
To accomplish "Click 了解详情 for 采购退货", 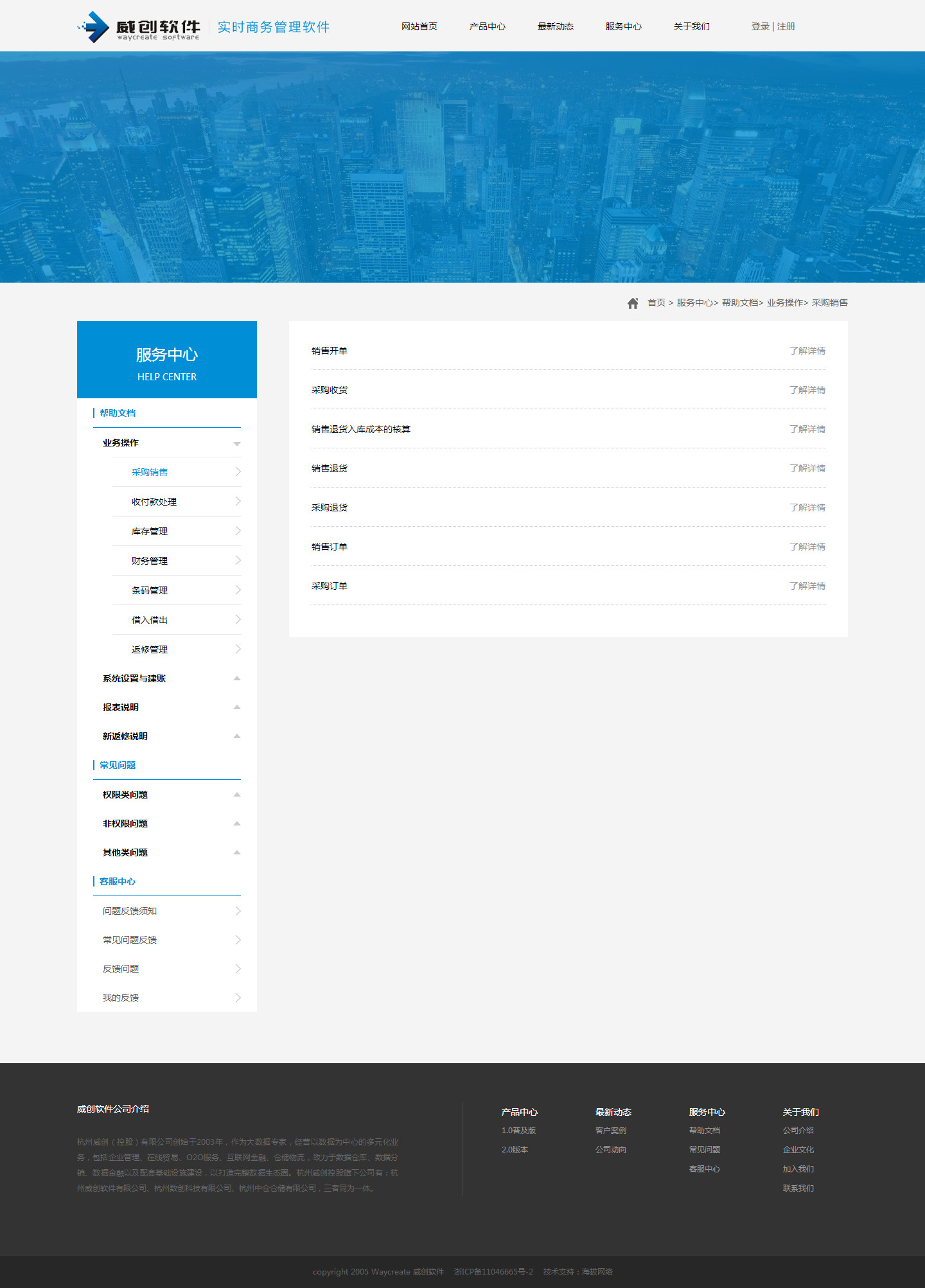I will click(x=807, y=507).
